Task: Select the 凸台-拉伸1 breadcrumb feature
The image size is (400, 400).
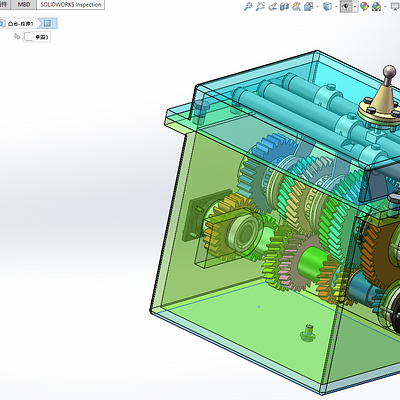Action: [21, 24]
